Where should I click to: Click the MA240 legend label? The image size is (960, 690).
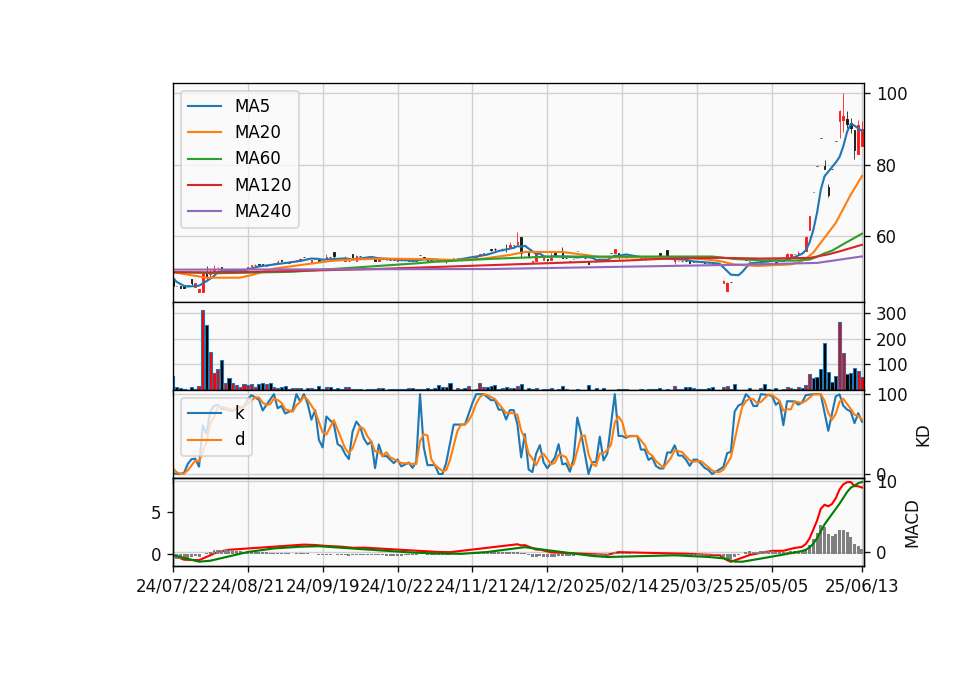point(263,211)
